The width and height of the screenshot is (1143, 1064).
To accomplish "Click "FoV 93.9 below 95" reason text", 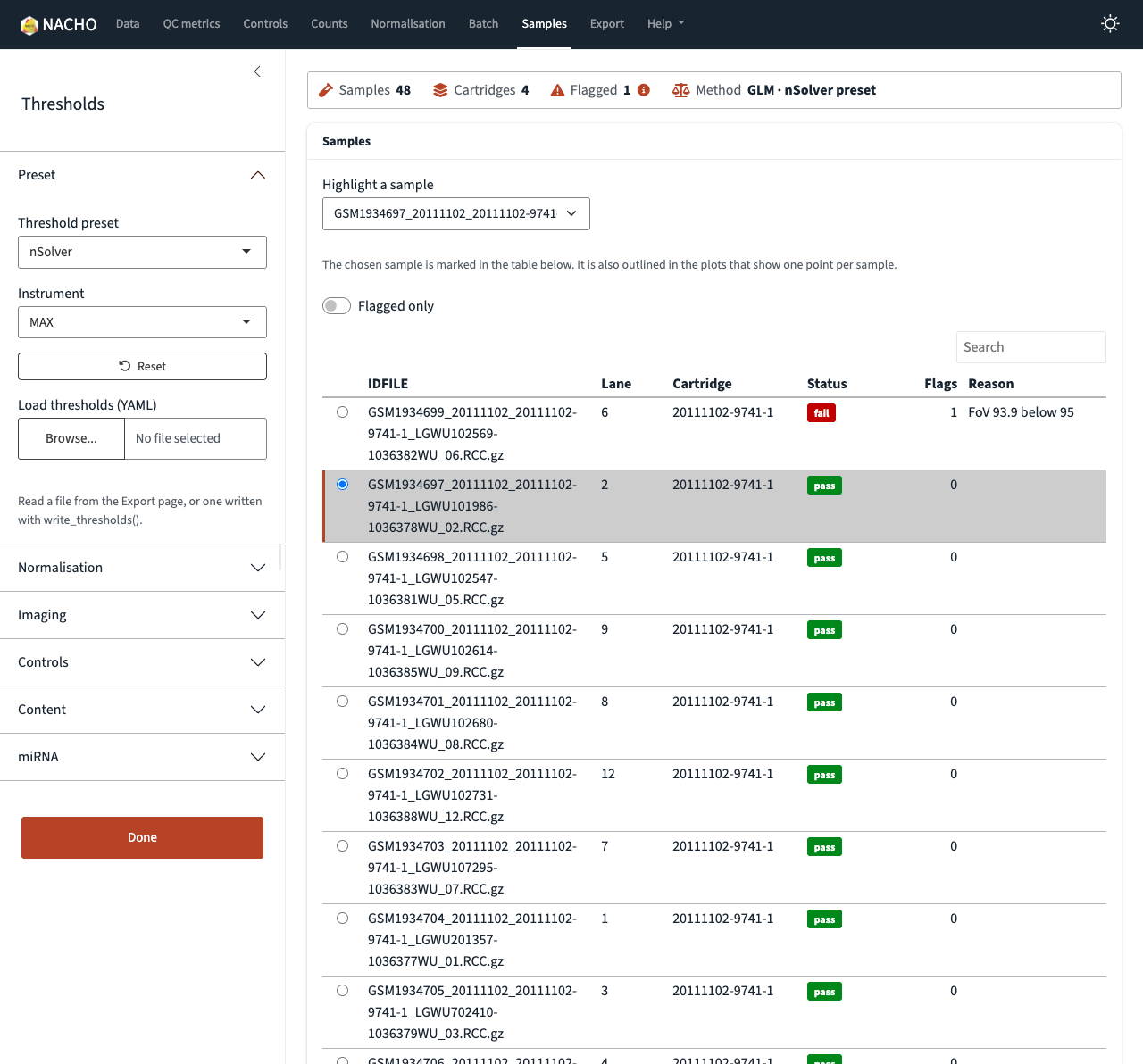I will point(1021,412).
